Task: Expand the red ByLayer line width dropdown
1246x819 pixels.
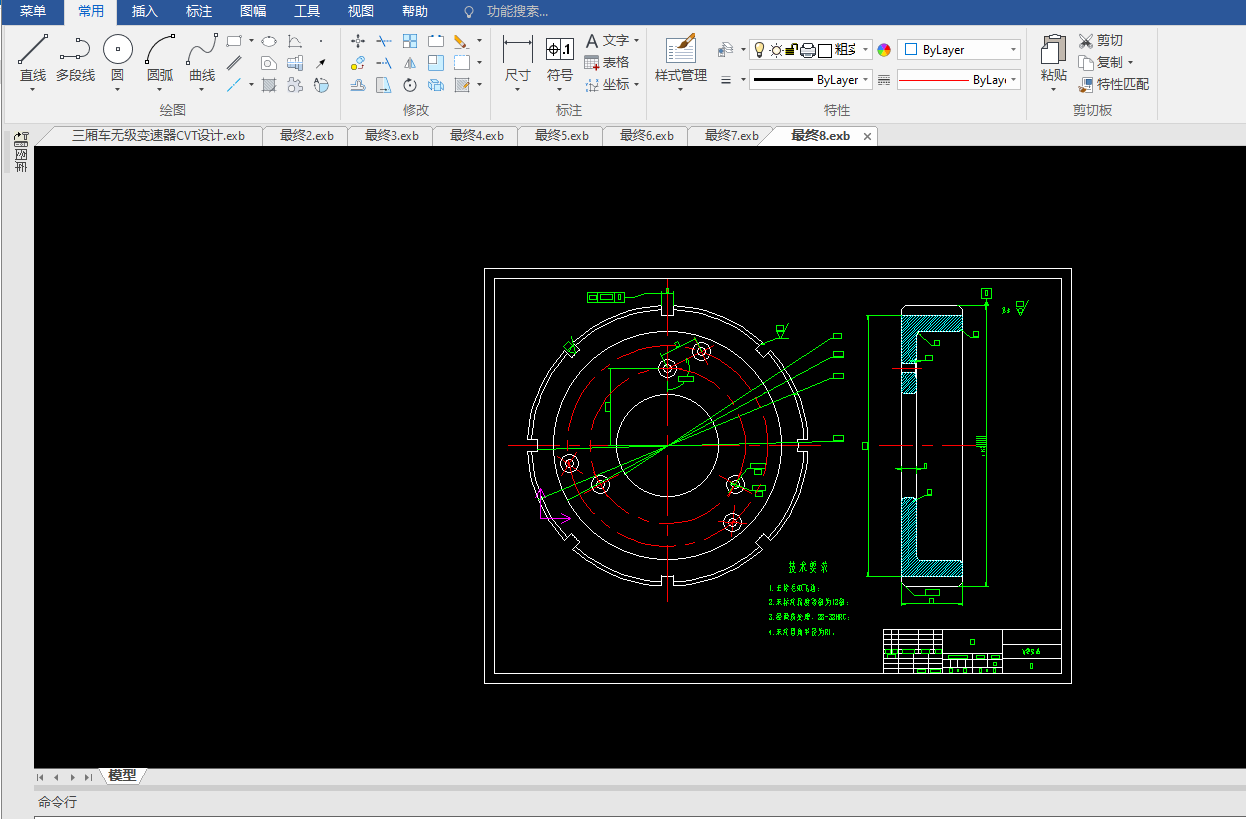Action: tap(1013, 80)
